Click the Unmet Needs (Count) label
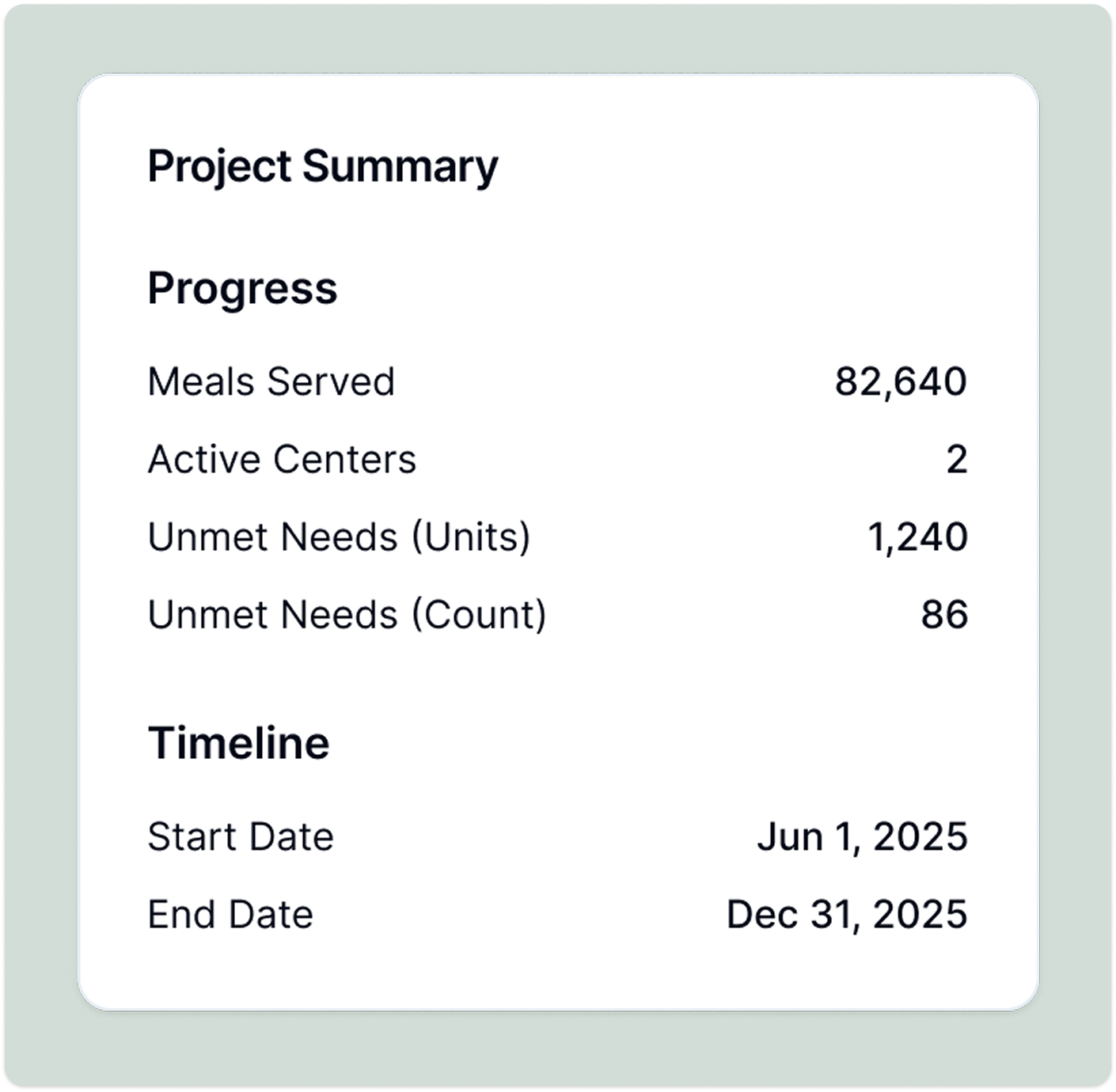Image resolution: width=1116 pixels, height=1092 pixels. pos(347,615)
